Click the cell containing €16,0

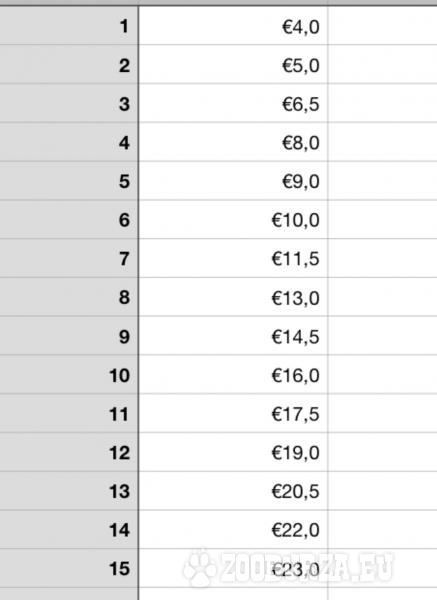233,375
